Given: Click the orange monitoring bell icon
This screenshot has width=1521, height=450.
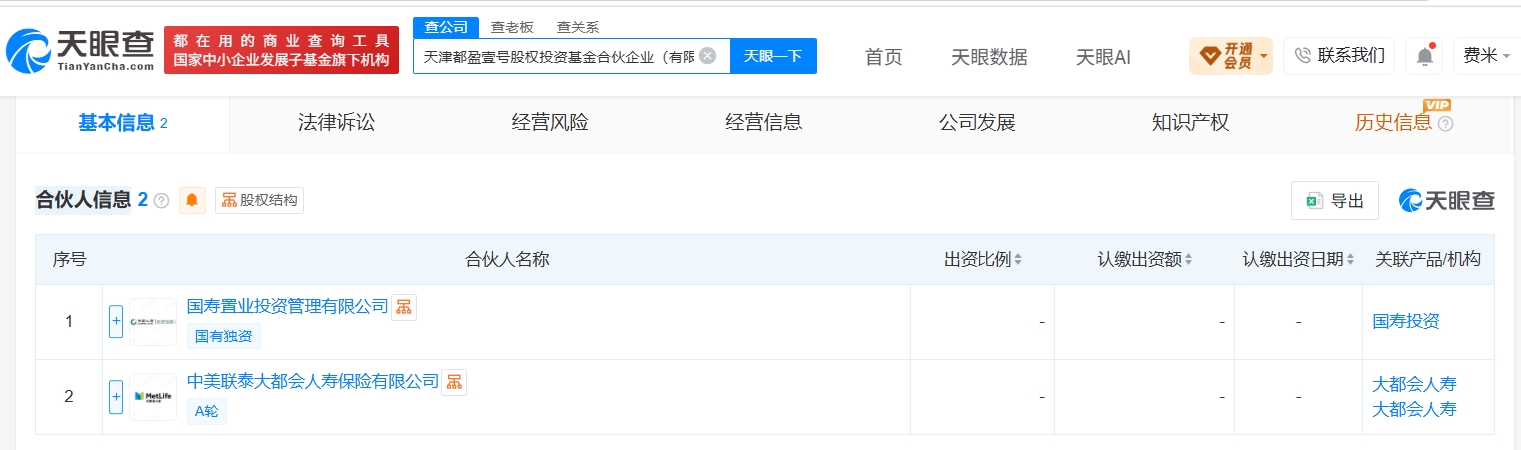Looking at the screenshot, I should click(192, 200).
